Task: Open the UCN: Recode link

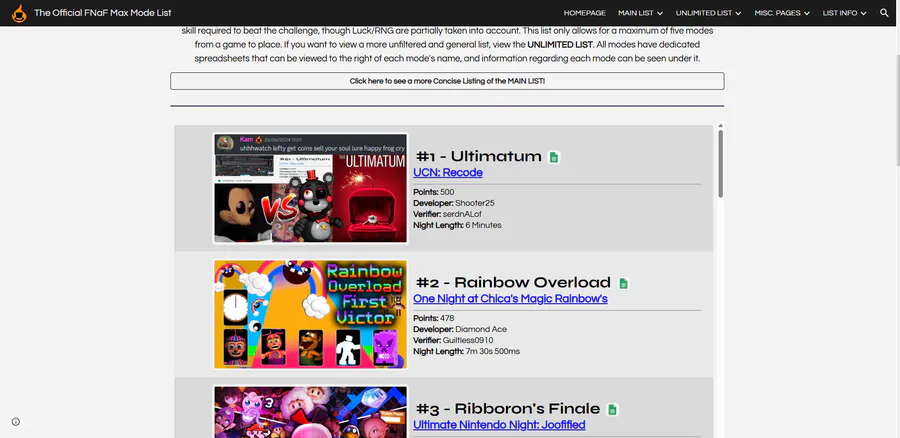Action: [x=448, y=173]
